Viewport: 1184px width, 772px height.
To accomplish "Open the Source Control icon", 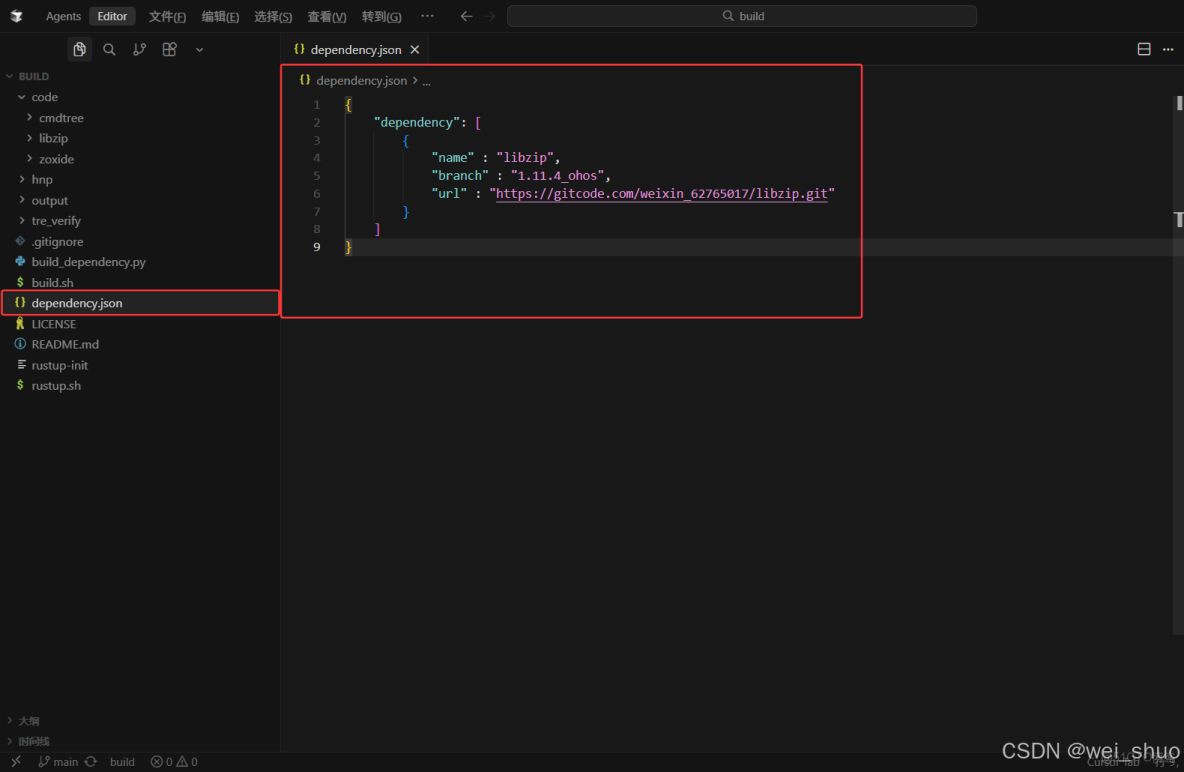I will tap(139, 49).
